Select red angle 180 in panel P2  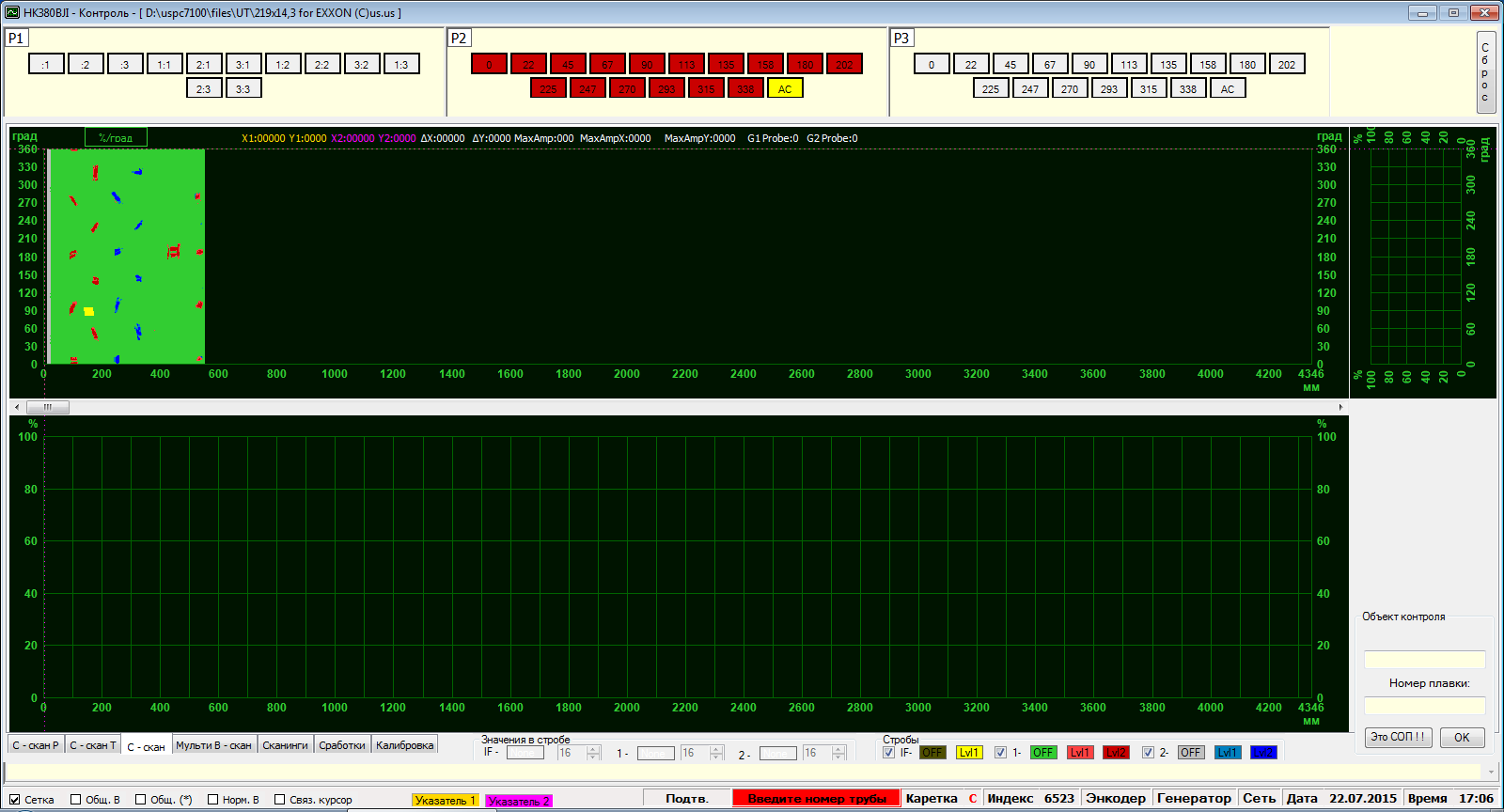click(805, 64)
